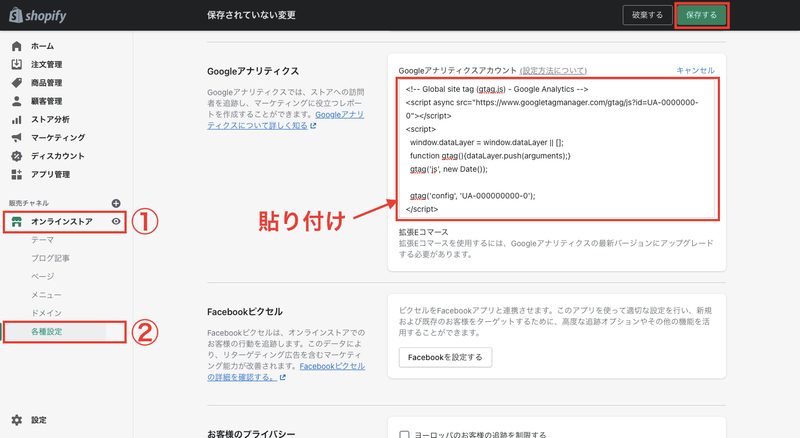
Task: Click the オンラインストア store icon
Action: click(x=17, y=222)
